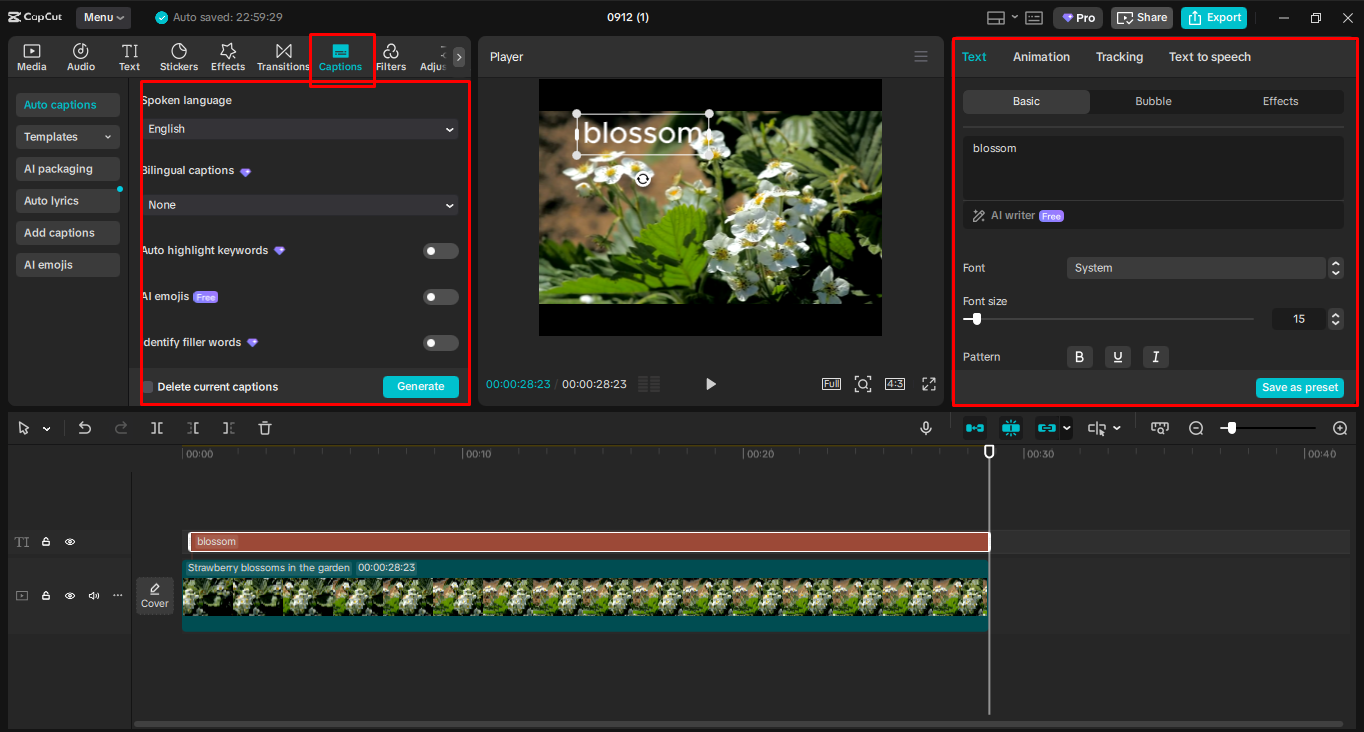Screen dimensions: 1364x732
Task: Delete selection with the trash icon
Action: (264, 427)
